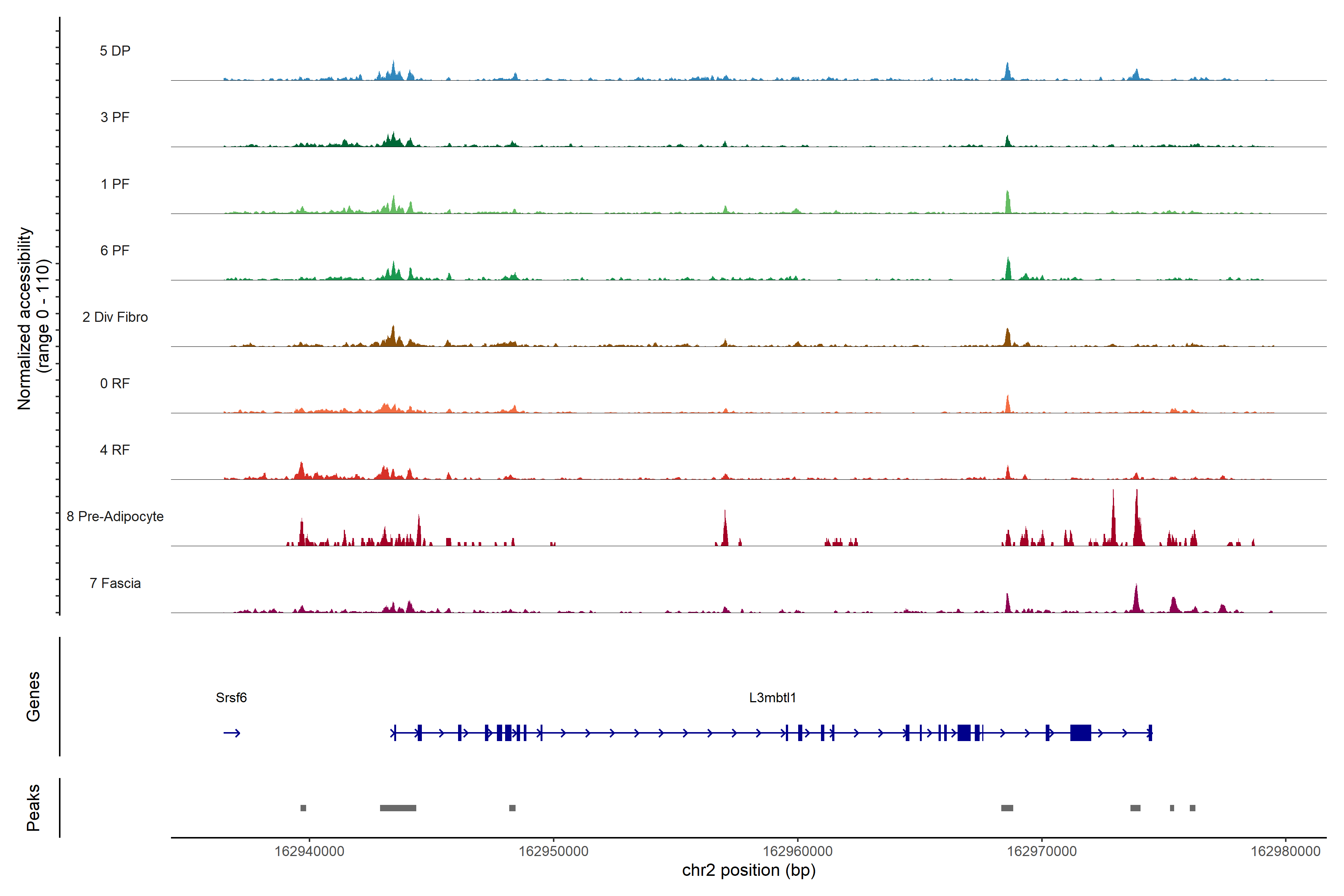Click the gray peak bar near 162968500
Screen dimensions: 1344x896
1007,808
